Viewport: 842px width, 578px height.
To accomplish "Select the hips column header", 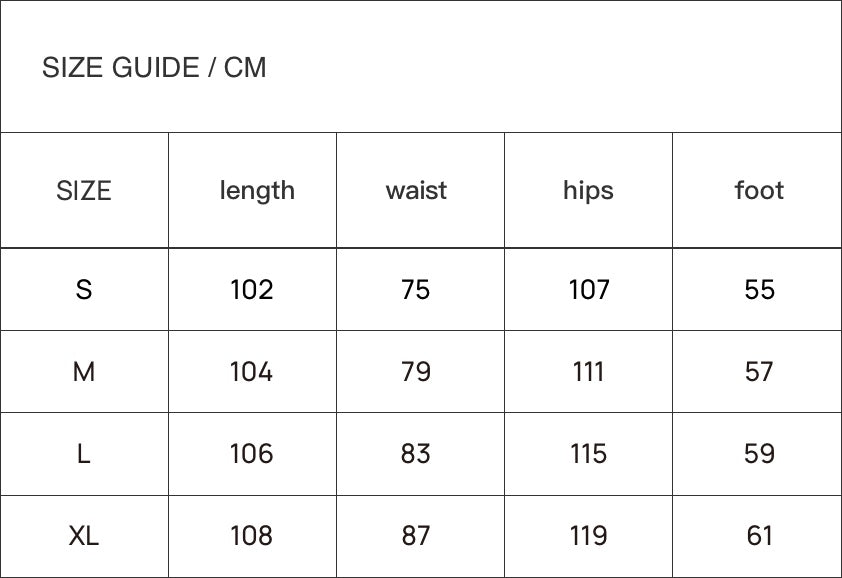I will tap(588, 190).
